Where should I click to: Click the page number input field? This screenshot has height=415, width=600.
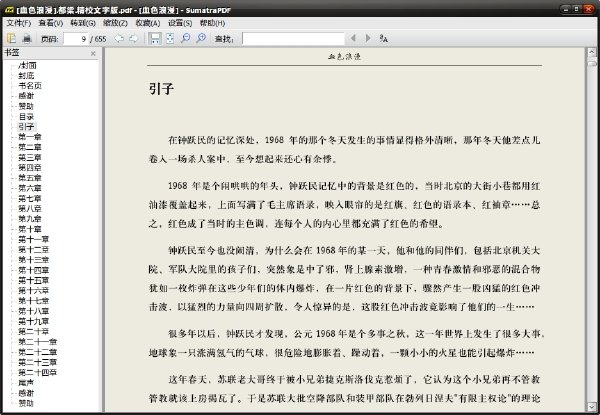pyautogui.click(x=76, y=39)
